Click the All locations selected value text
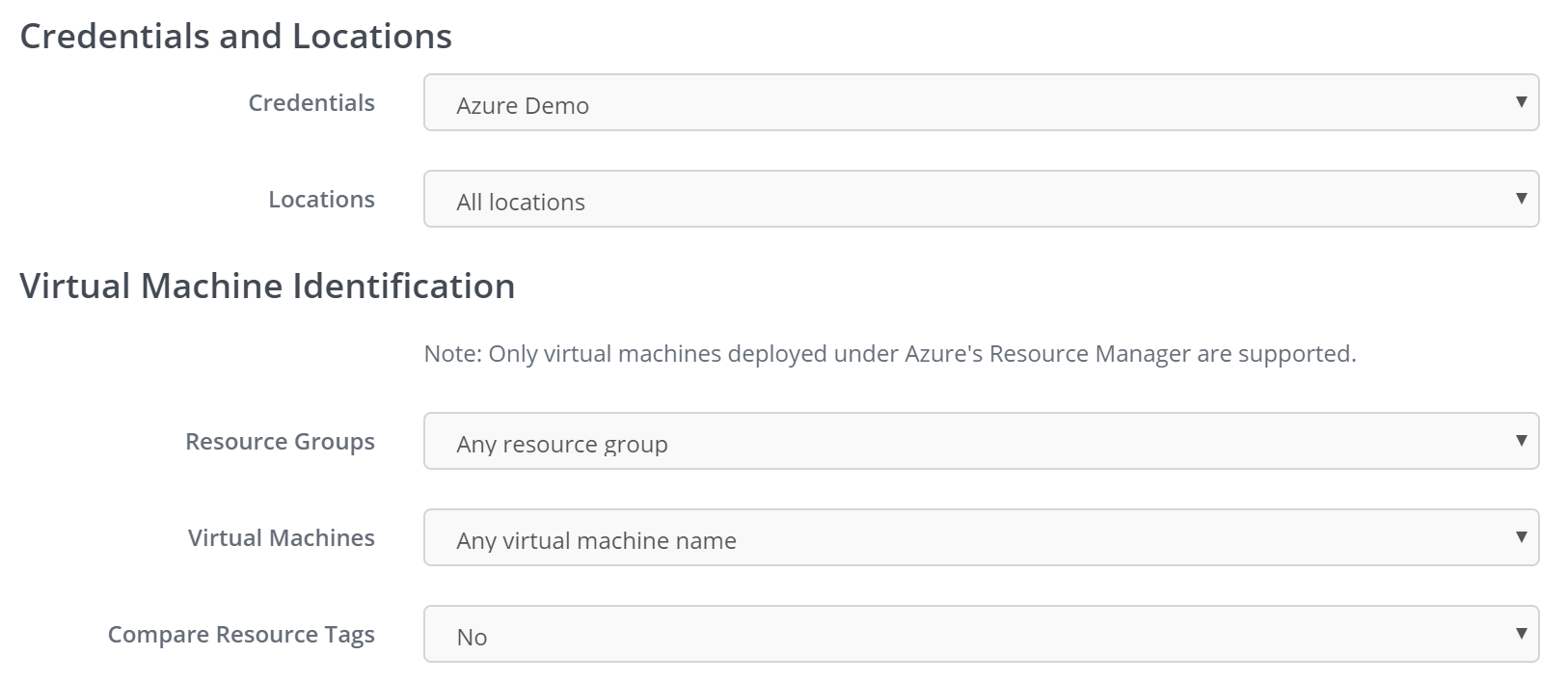 (521, 203)
